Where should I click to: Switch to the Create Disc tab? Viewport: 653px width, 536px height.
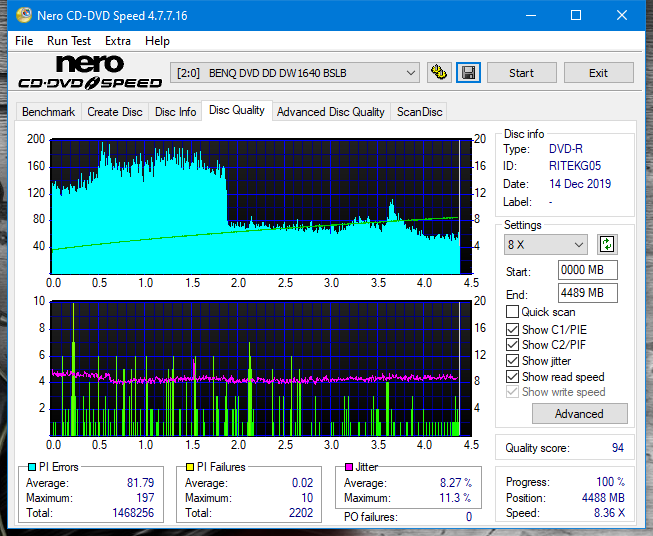pyautogui.click(x=115, y=112)
